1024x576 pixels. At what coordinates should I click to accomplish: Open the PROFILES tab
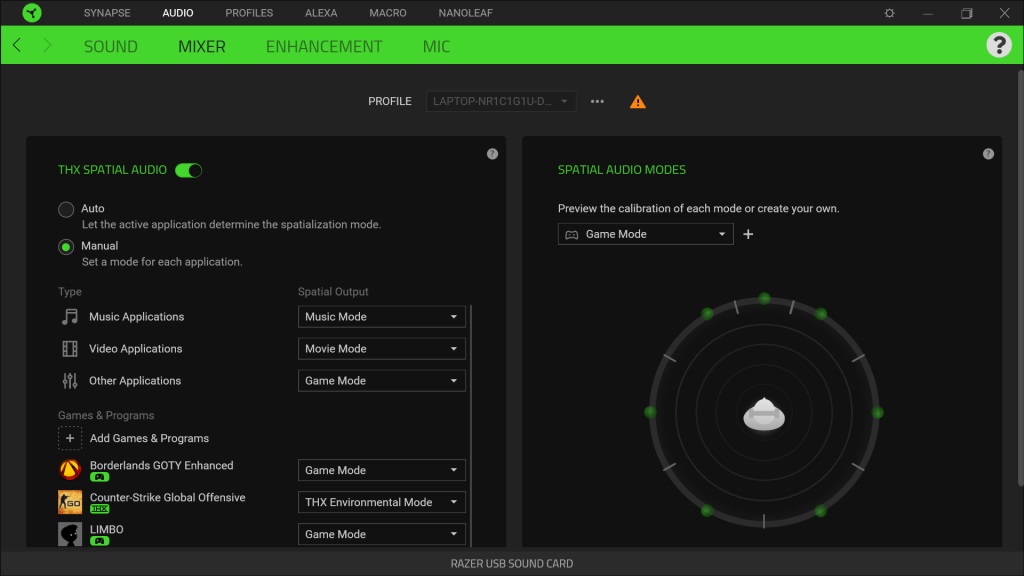249,13
